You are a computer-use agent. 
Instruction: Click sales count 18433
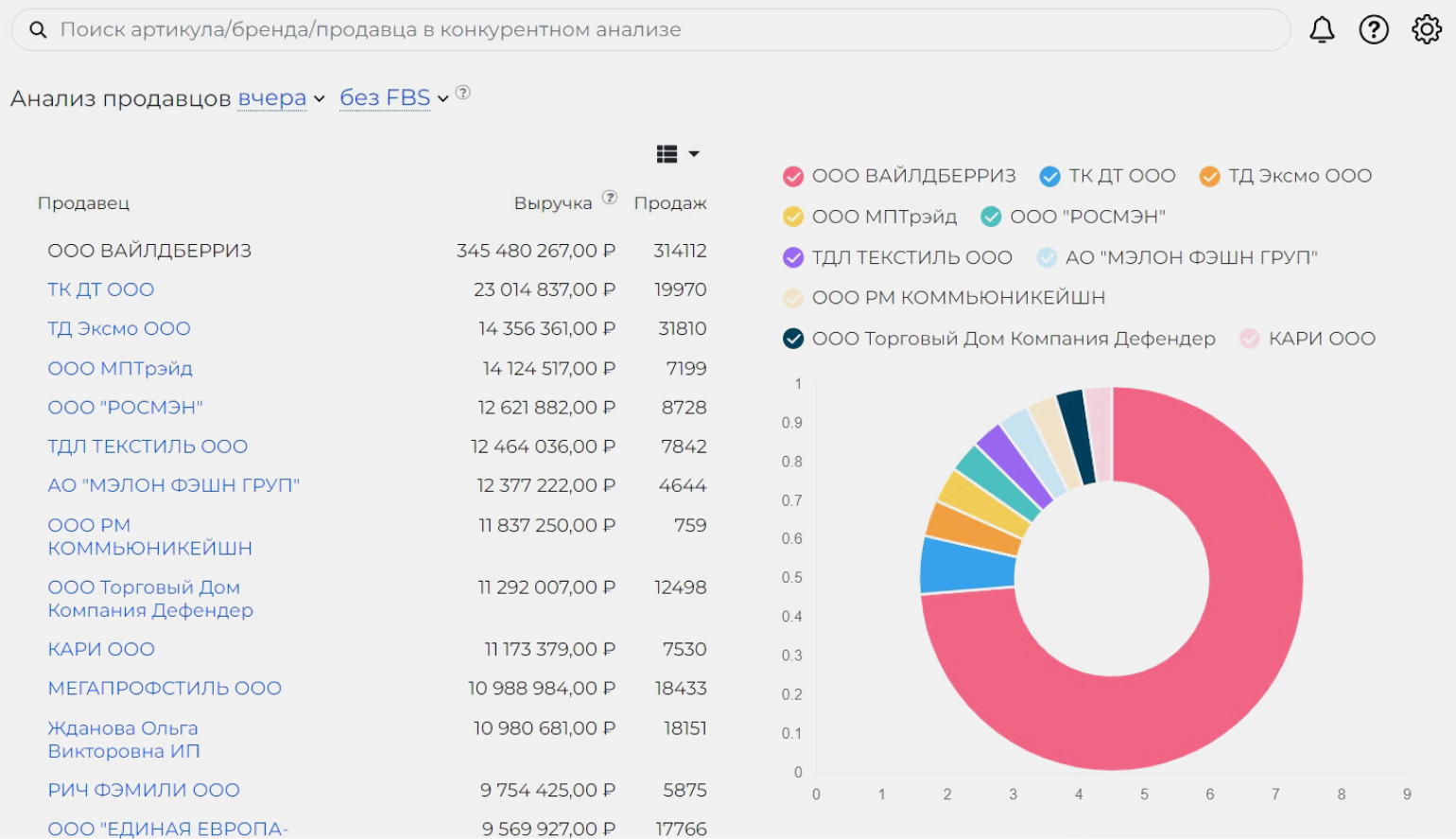pyautogui.click(x=681, y=688)
